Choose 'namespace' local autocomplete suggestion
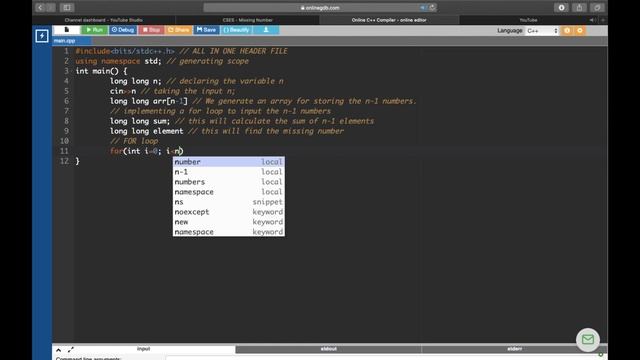This screenshot has height=360, width=640. (x=229, y=192)
